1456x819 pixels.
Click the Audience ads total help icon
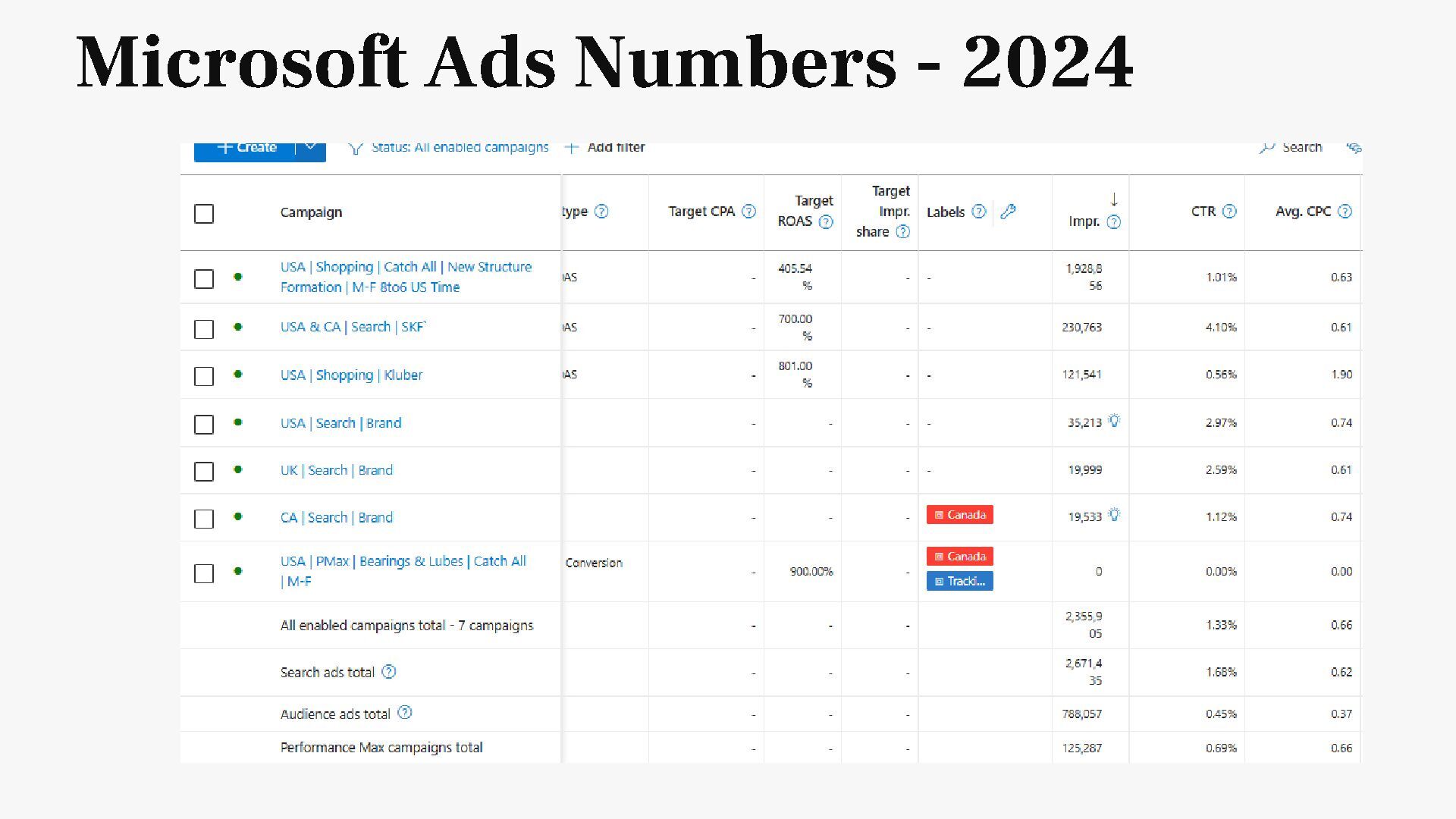tap(405, 713)
